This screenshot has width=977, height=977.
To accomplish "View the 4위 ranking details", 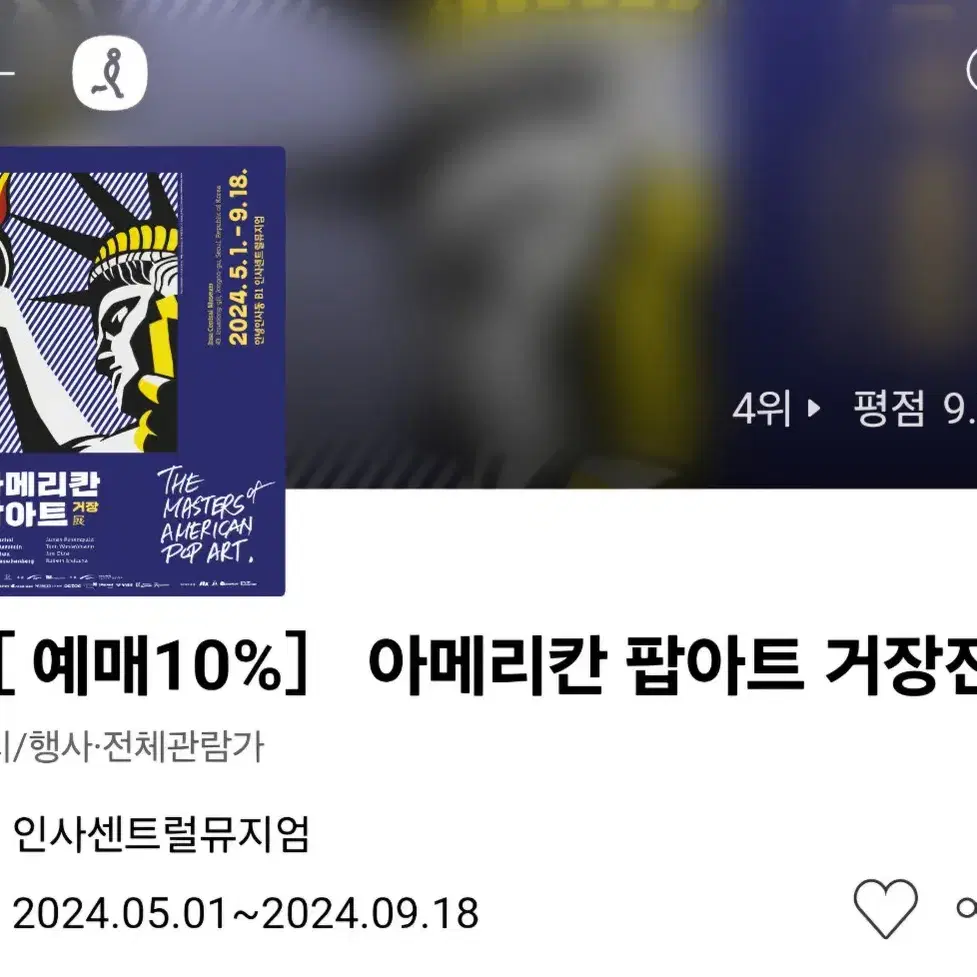I will [x=761, y=409].
